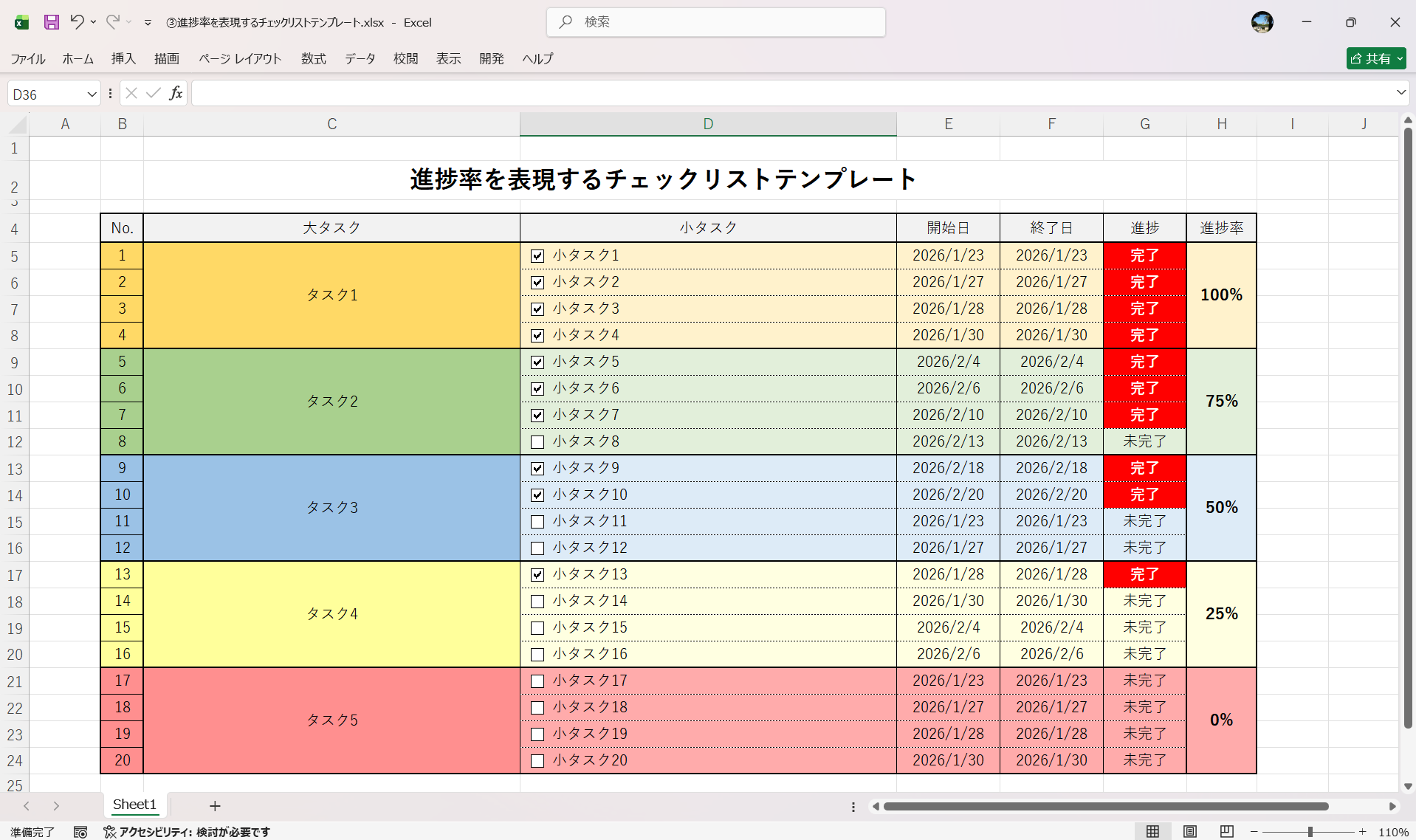Image resolution: width=1416 pixels, height=840 pixels.
Task: Open the Name Box dropdown
Action: [92, 93]
